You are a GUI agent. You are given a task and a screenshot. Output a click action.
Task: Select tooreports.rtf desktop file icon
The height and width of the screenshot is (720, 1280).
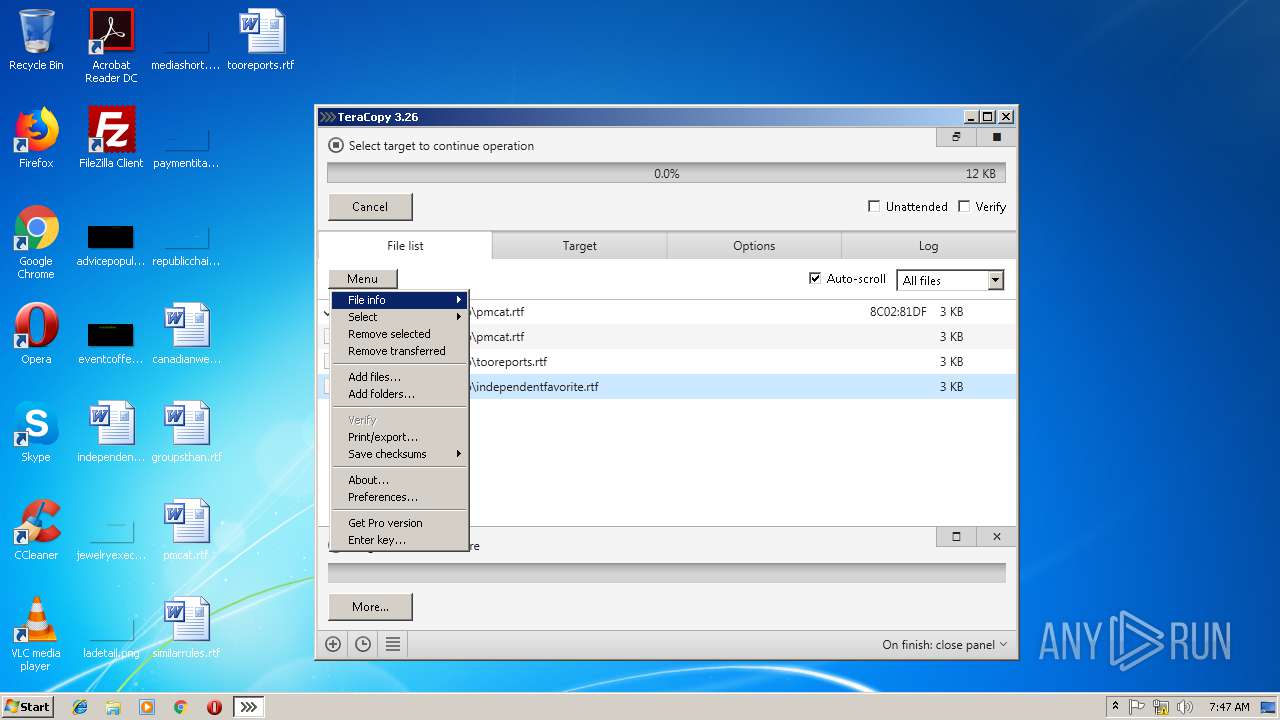261,40
